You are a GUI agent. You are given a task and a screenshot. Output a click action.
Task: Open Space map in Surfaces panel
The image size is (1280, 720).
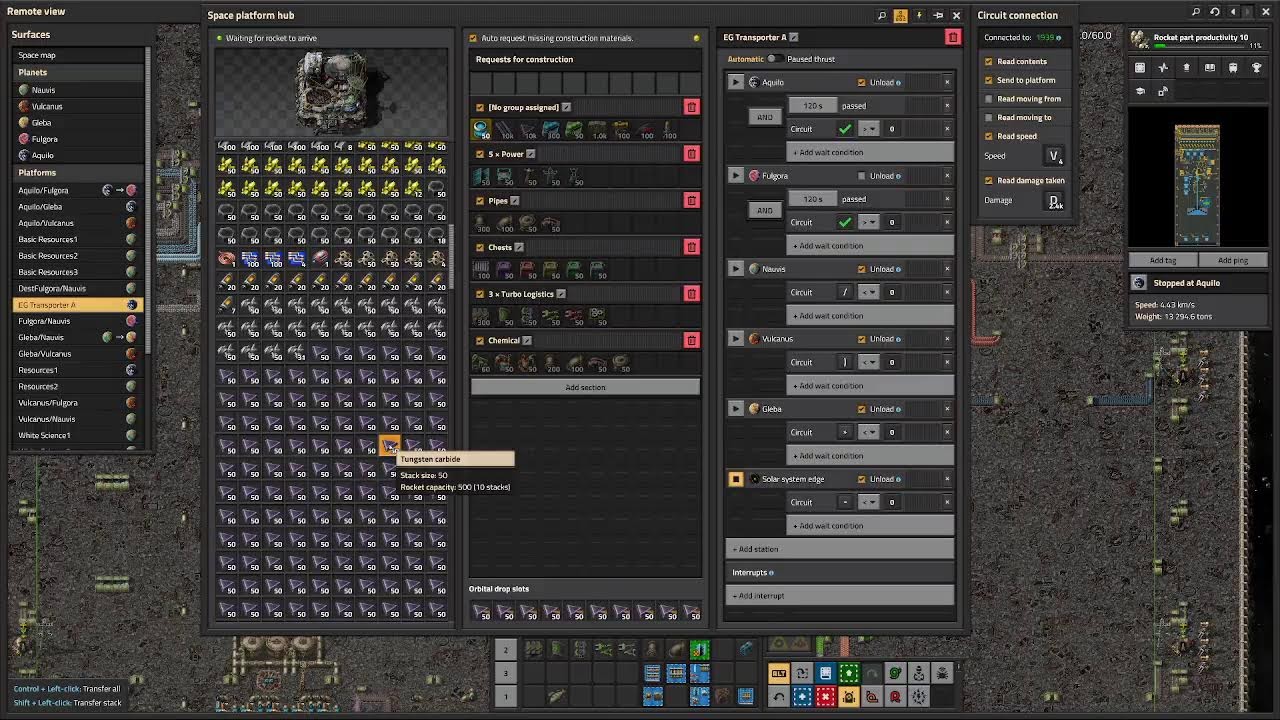(79, 55)
